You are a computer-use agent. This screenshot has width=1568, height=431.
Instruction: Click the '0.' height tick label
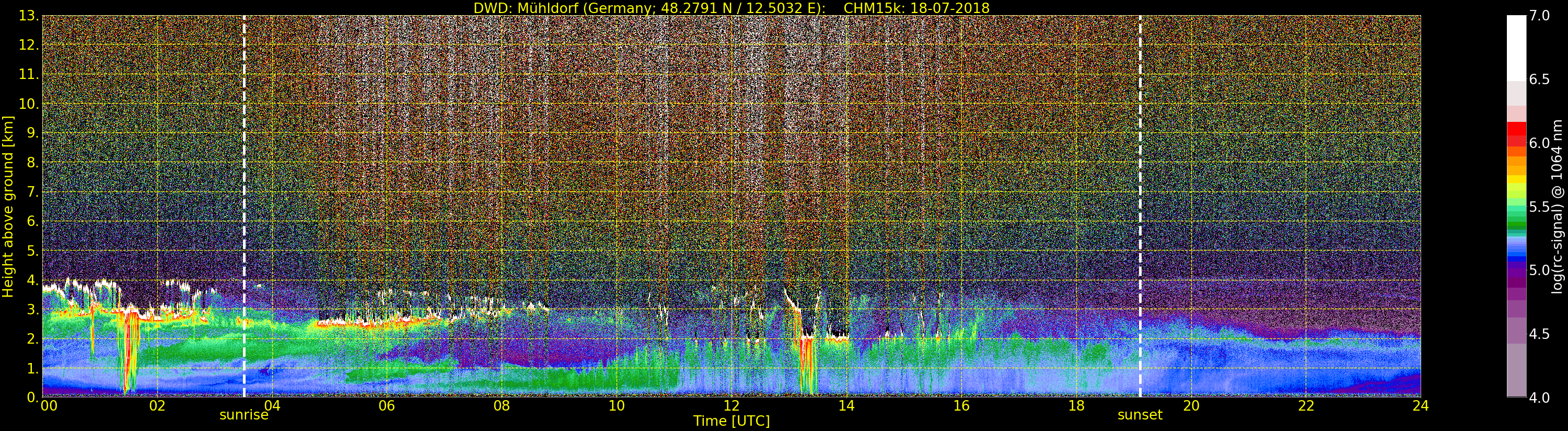tap(32, 397)
